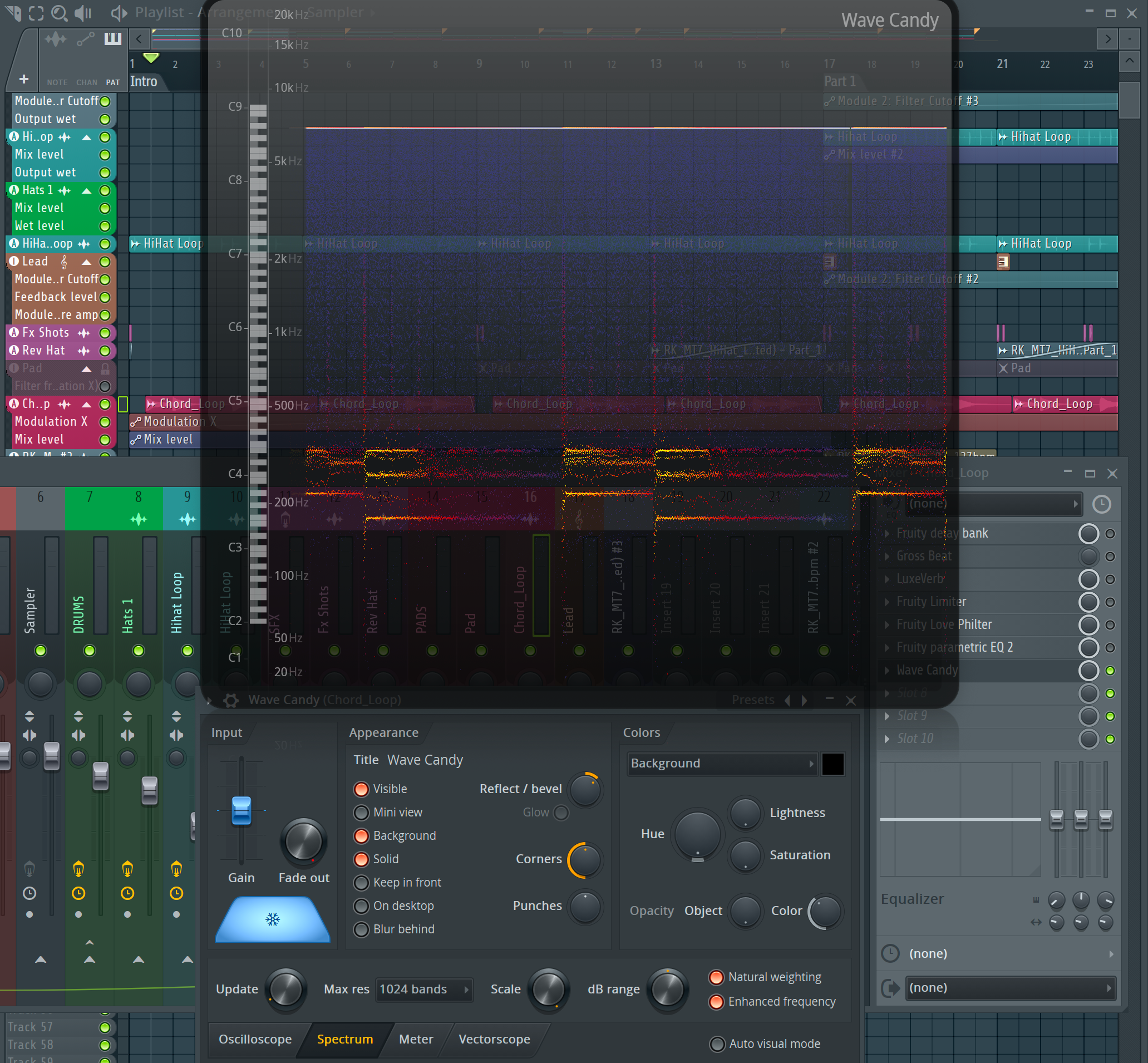
Task: Collapse the Hats 1 playlist track group
Action: tap(86, 190)
